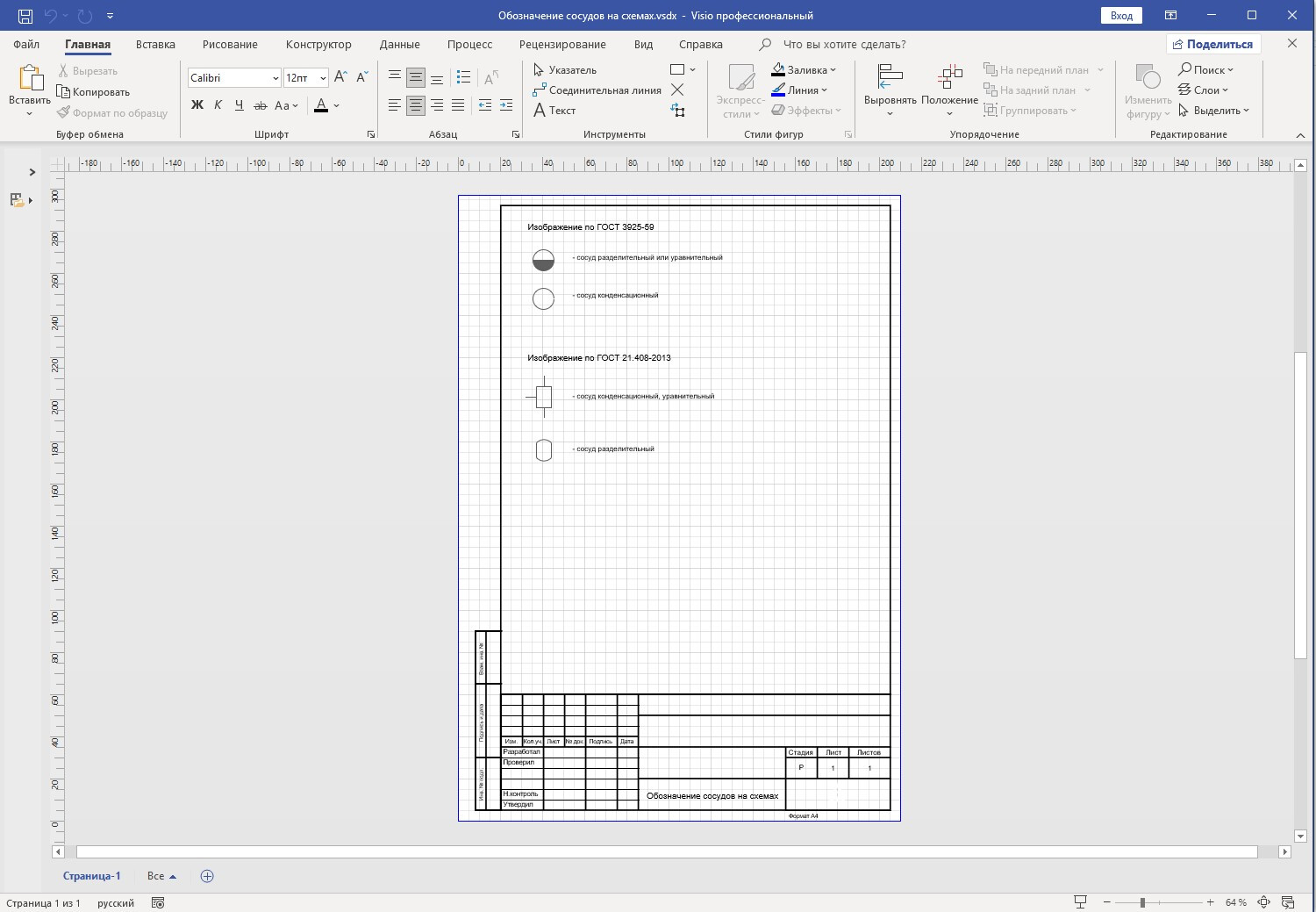
Task: Click the Вход sign-in button
Action: pos(1121,16)
